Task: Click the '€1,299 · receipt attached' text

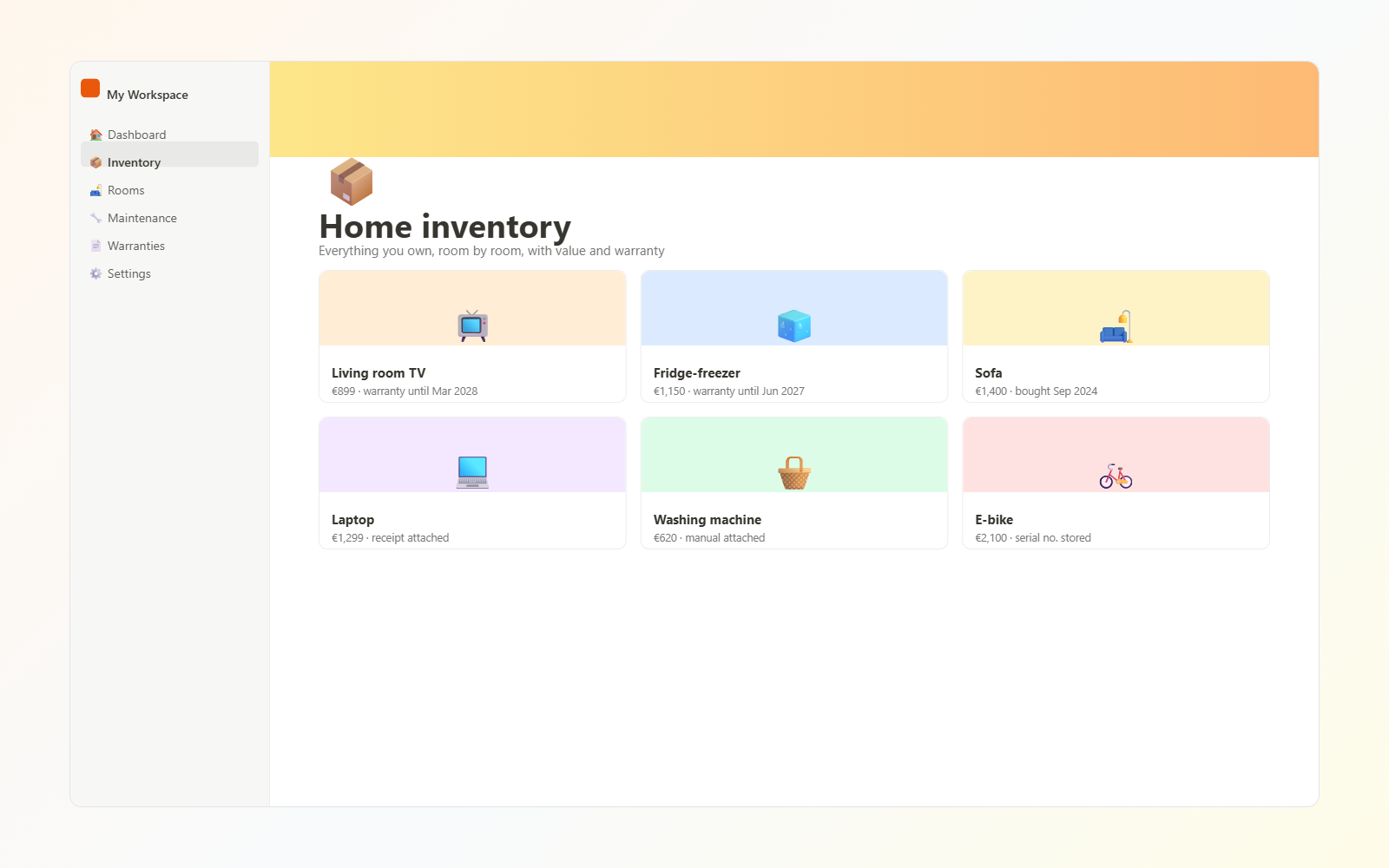Action: point(391,538)
